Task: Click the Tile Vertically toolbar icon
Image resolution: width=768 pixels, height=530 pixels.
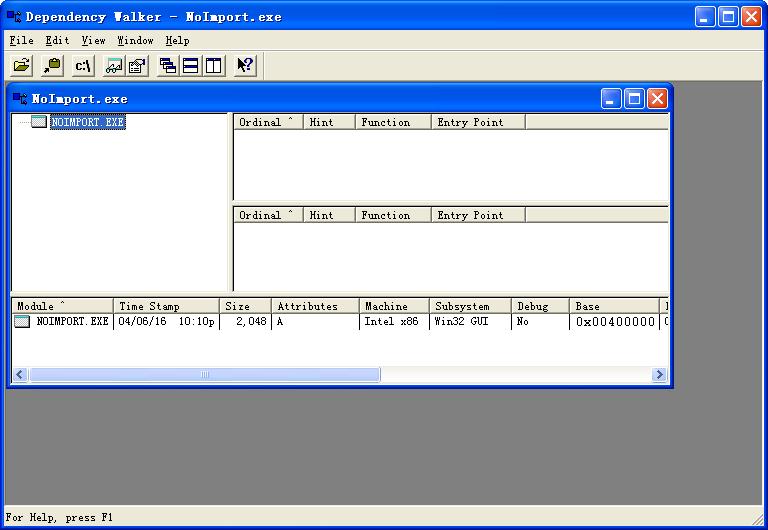Action: 214,65
